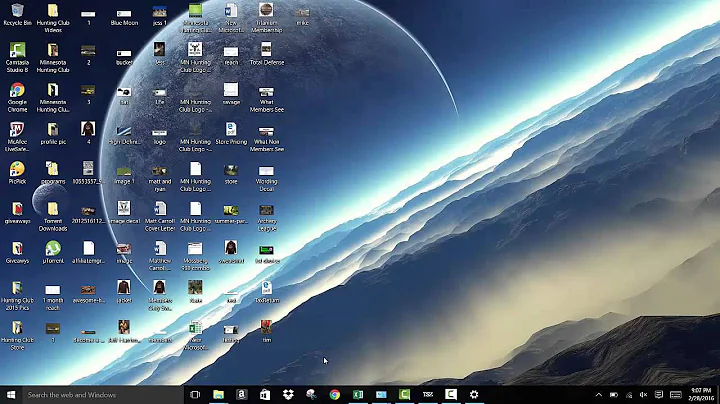Open the Camtasia Studio 8 desktop shortcut
Viewport: 720px width, 404px height.
(x=17, y=58)
